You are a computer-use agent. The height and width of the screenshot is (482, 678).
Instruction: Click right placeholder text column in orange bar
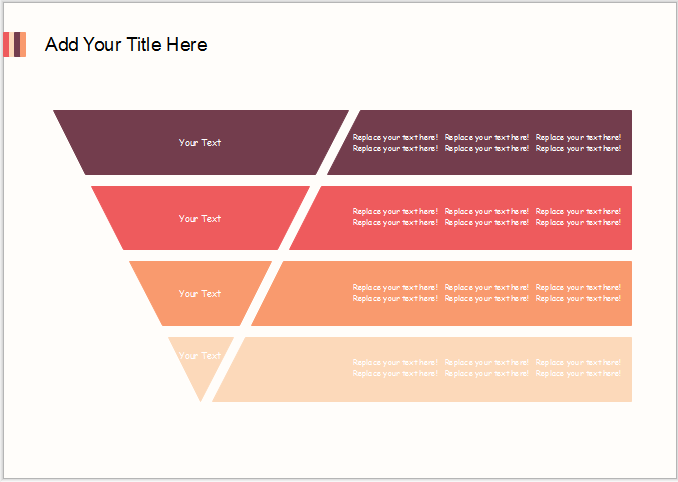578,293
